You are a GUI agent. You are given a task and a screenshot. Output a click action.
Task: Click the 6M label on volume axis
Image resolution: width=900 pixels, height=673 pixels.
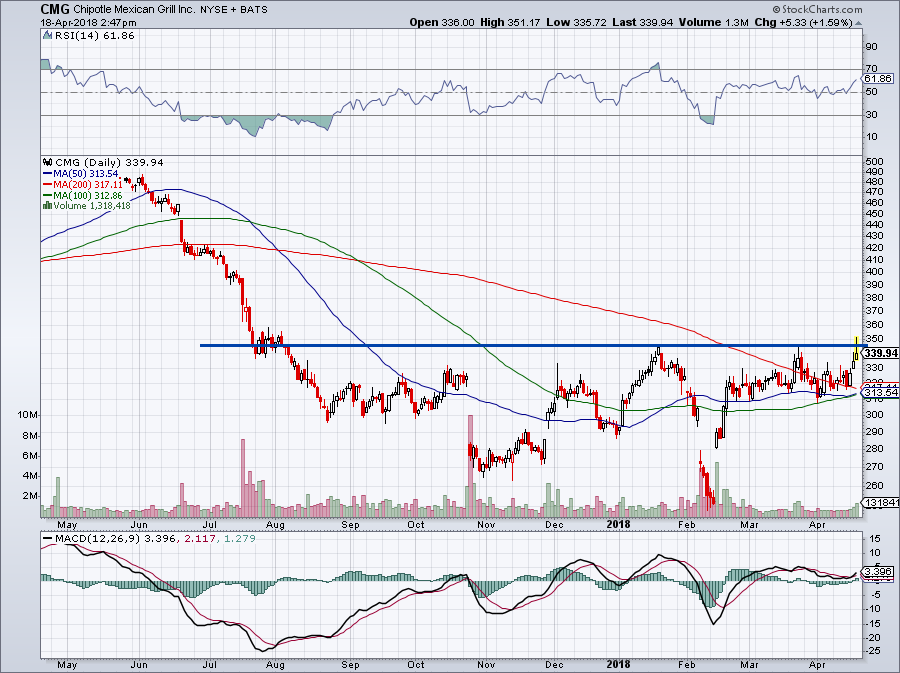[x=30, y=456]
